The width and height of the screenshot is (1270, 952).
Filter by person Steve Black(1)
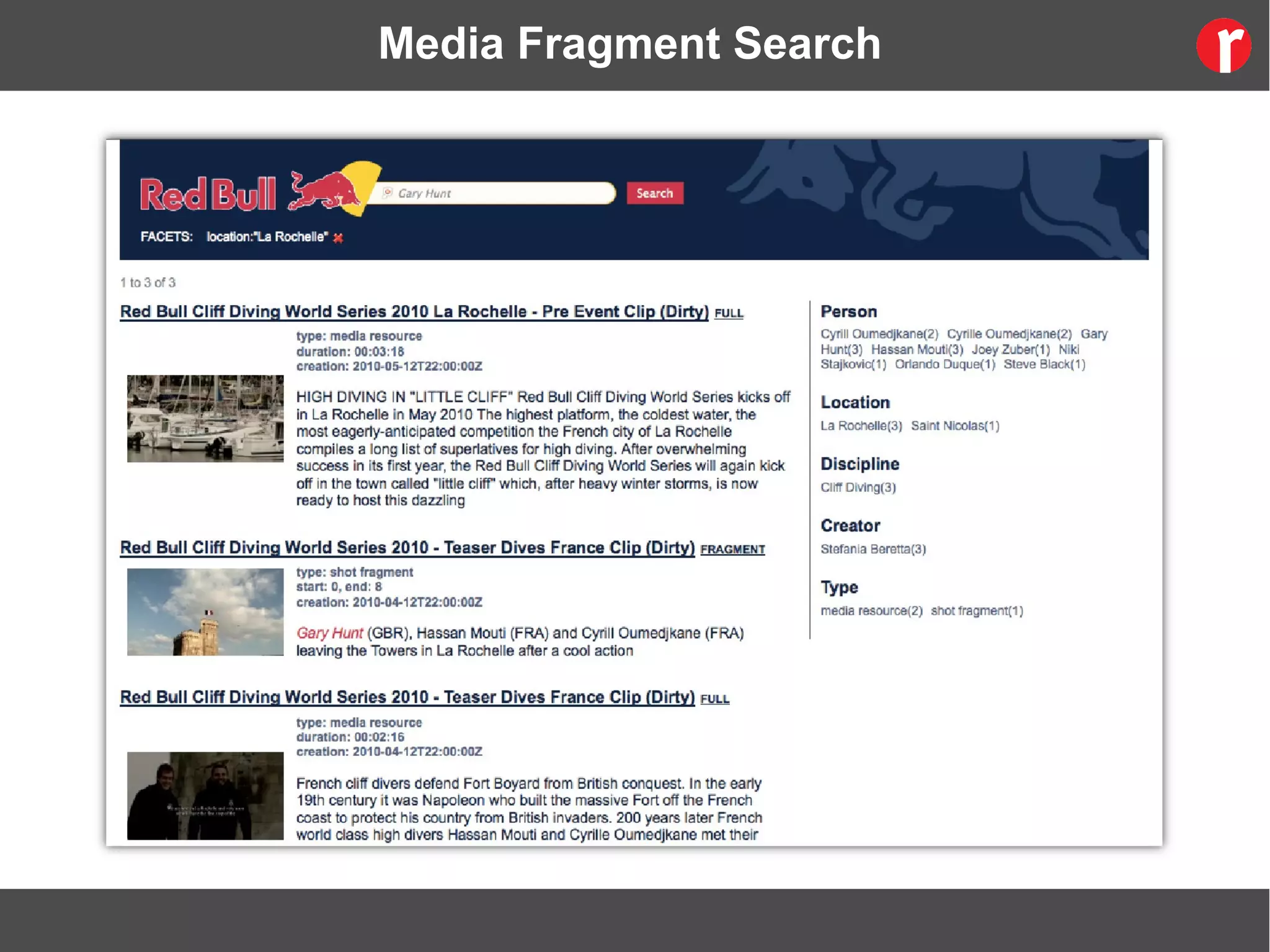coord(1044,365)
